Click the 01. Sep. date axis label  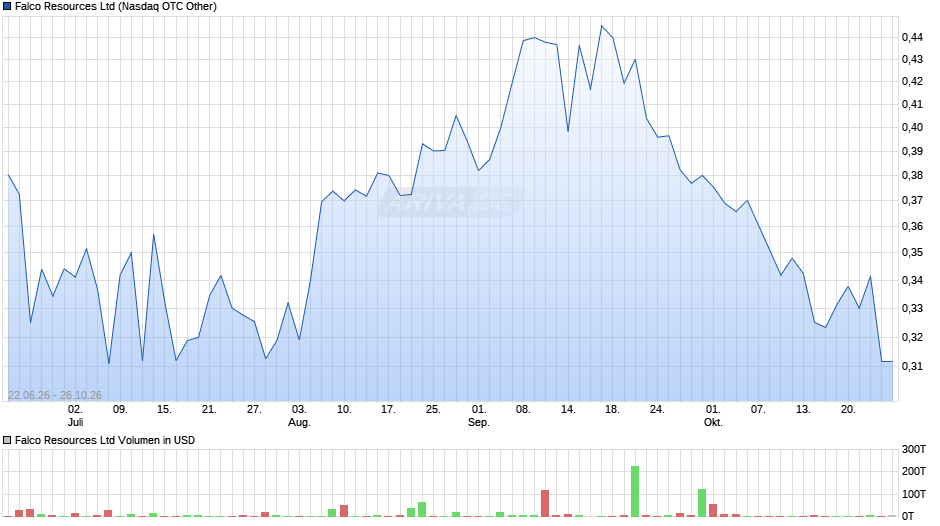pos(478,416)
